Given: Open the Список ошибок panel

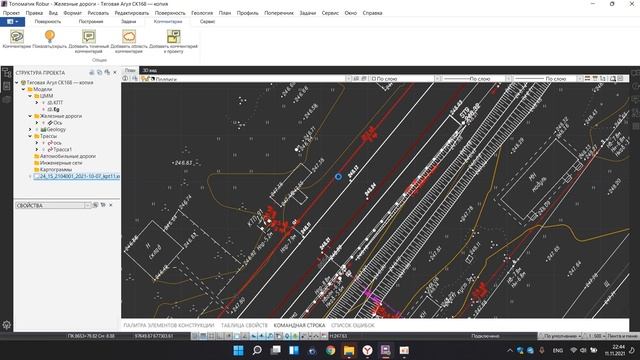Looking at the screenshot, I should click(x=353, y=325).
